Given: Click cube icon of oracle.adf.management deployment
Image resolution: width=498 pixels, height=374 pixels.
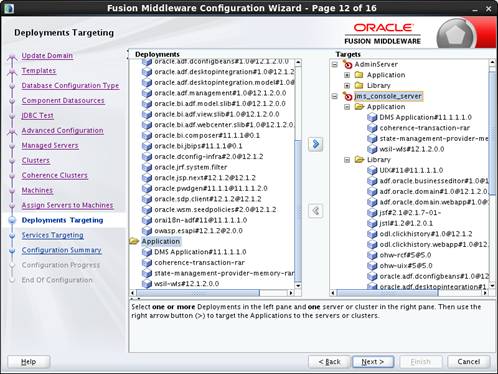Looking at the screenshot, I should pyautogui.click(x=147, y=93).
